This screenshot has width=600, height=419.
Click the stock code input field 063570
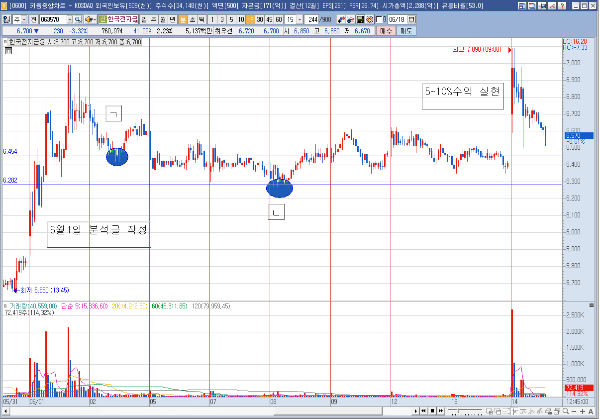[54, 20]
